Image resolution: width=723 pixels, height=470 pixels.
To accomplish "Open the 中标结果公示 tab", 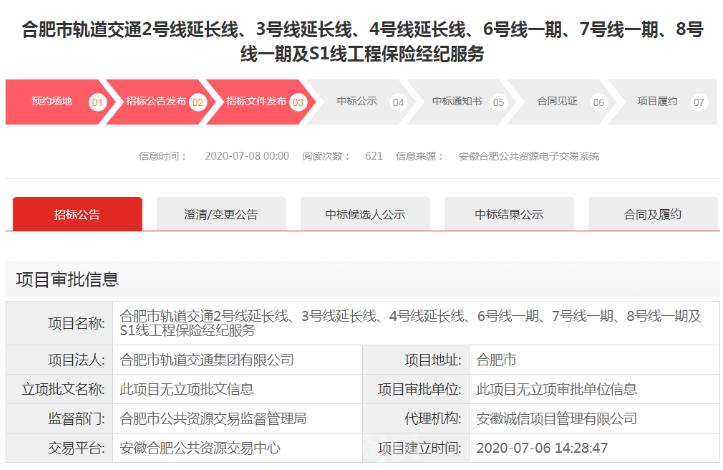I will pyautogui.click(x=509, y=214).
